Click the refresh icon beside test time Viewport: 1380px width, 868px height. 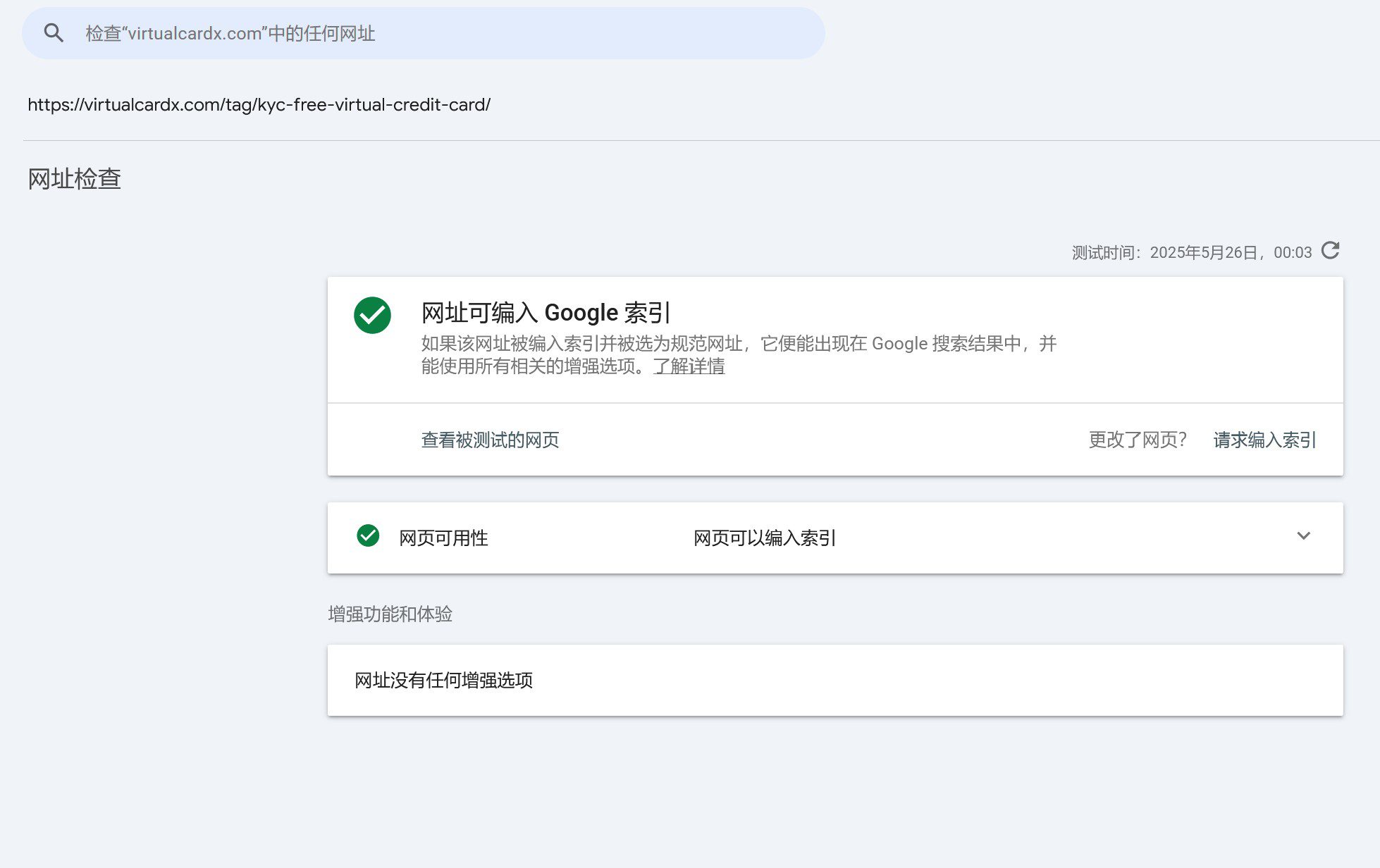(x=1330, y=251)
